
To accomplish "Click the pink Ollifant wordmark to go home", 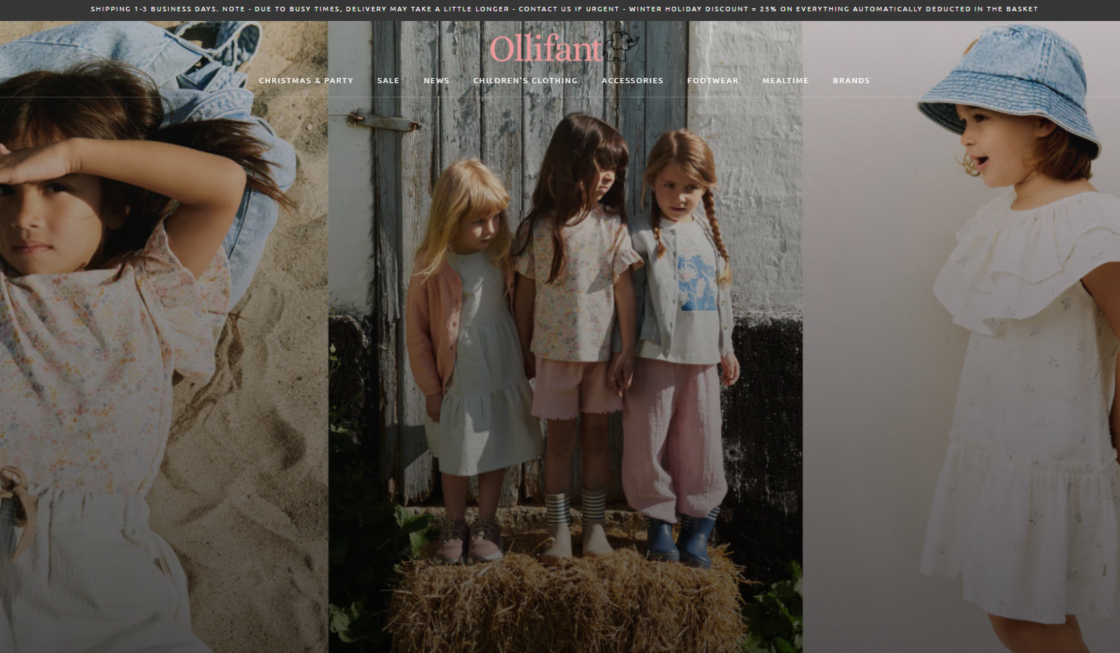I will 546,48.
